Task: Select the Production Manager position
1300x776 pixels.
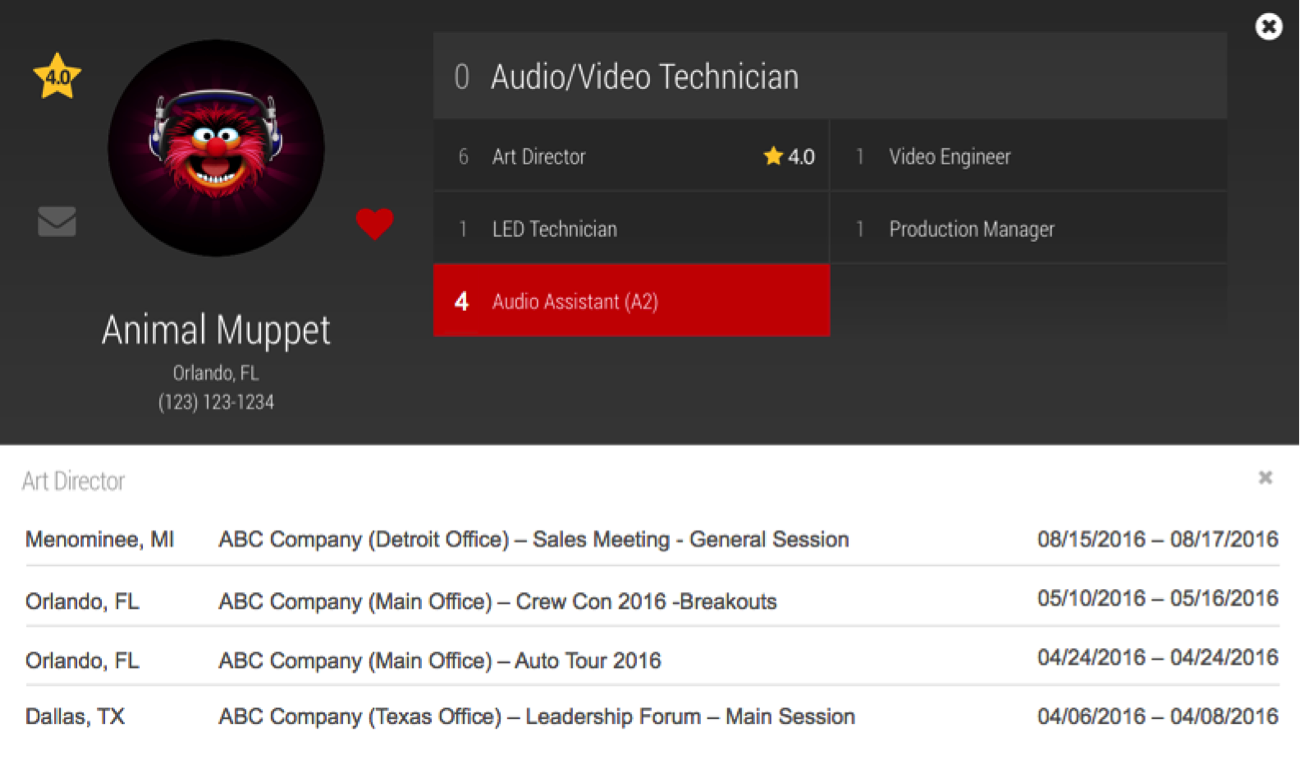Action: pos(1029,229)
